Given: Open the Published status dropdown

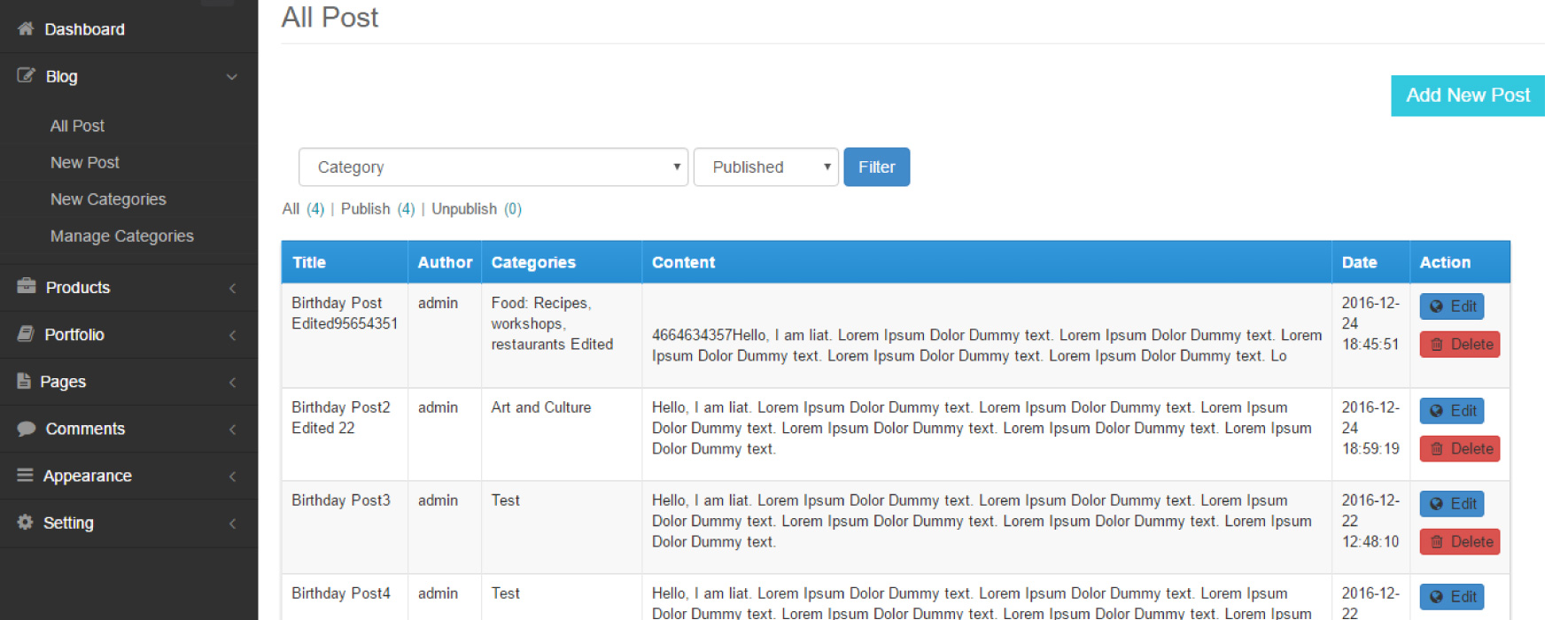Looking at the screenshot, I should click(766, 167).
